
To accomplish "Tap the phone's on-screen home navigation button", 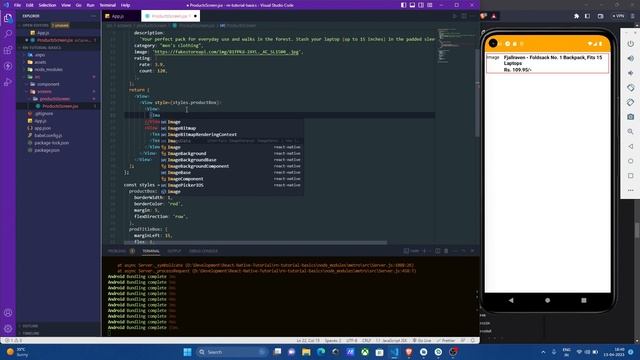I will [547, 300].
